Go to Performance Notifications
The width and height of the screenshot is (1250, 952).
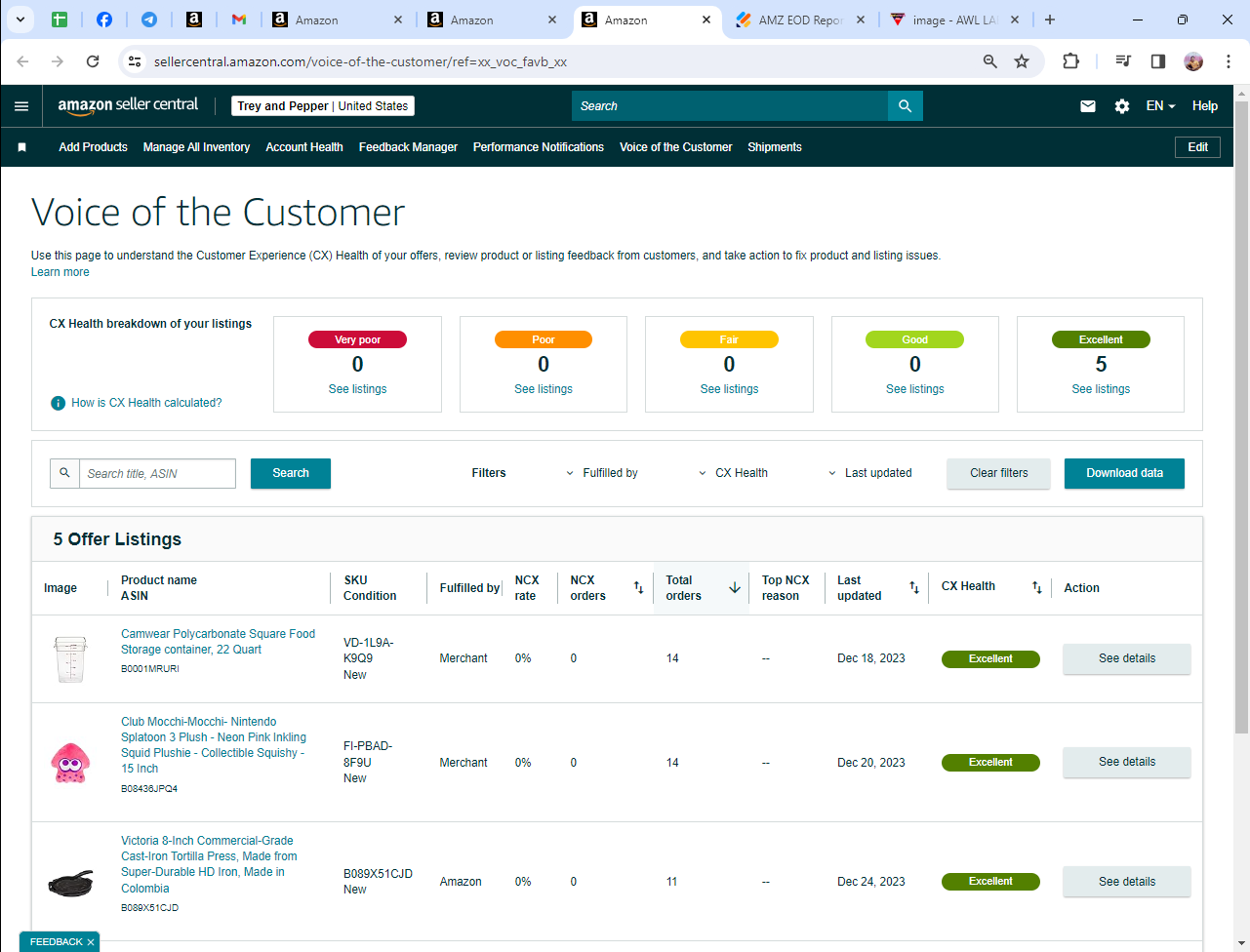click(539, 147)
